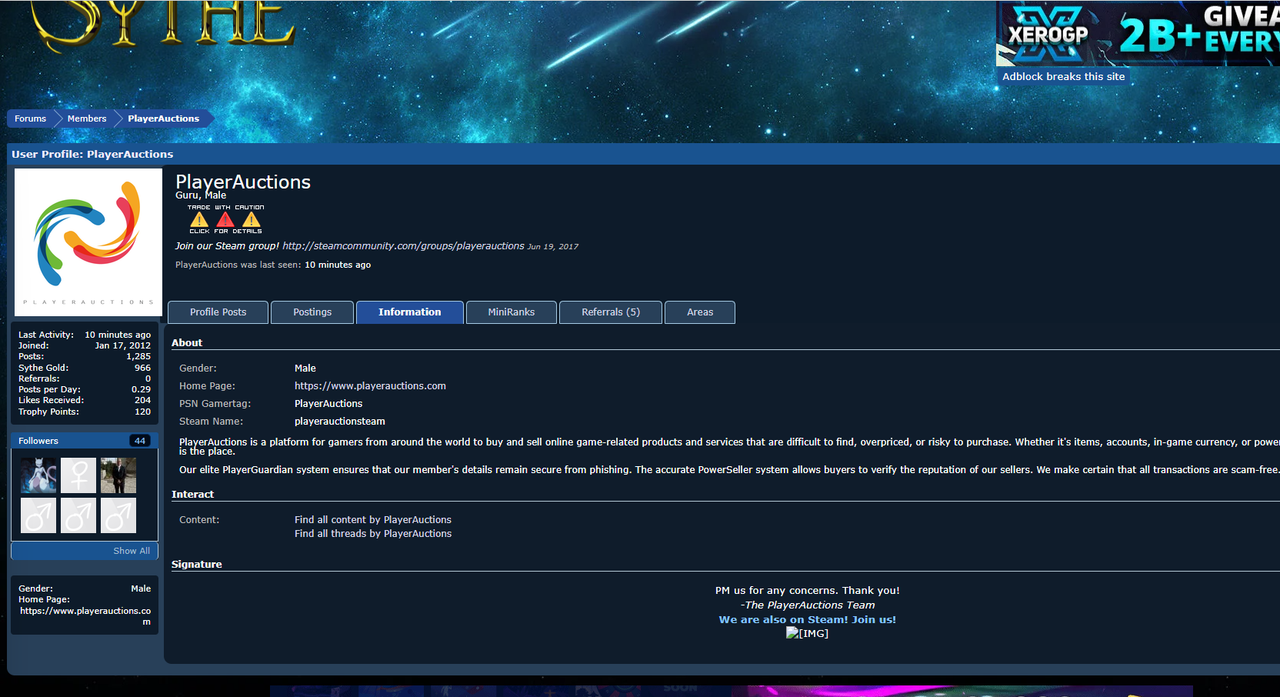
Task: Click Find all threads by PlayerAuctions
Action: (373, 534)
